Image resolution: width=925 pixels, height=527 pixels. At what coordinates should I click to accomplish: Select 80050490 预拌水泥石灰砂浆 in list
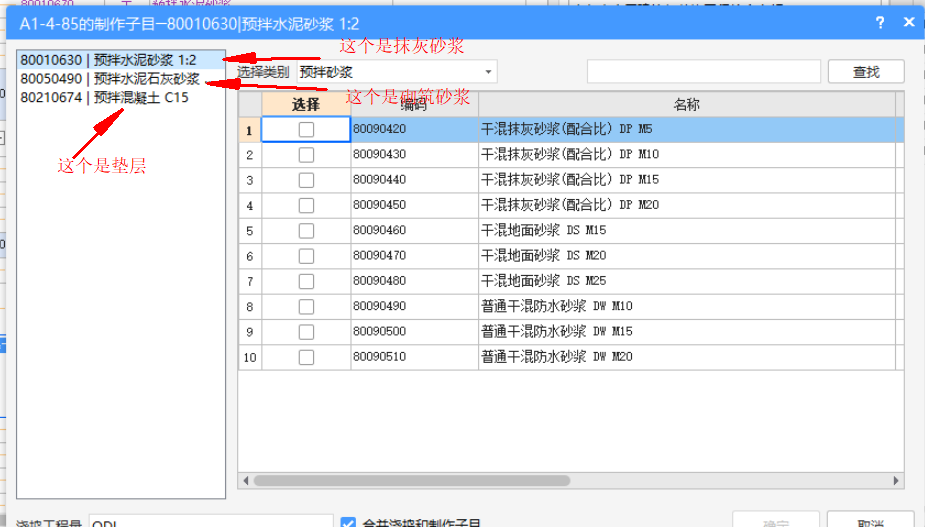[121, 78]
